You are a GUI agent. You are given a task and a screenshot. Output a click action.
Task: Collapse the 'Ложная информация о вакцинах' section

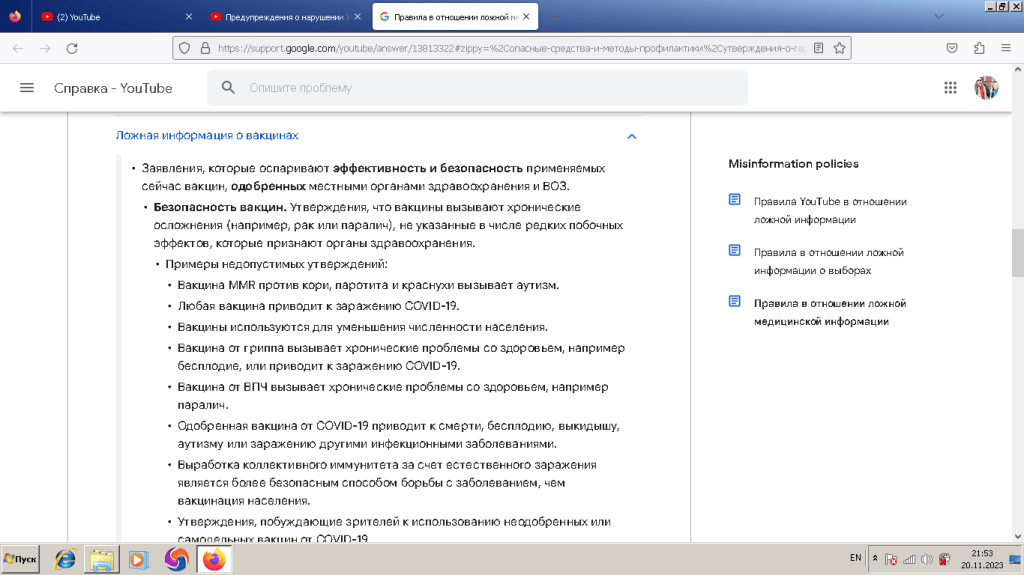point(631,136)
